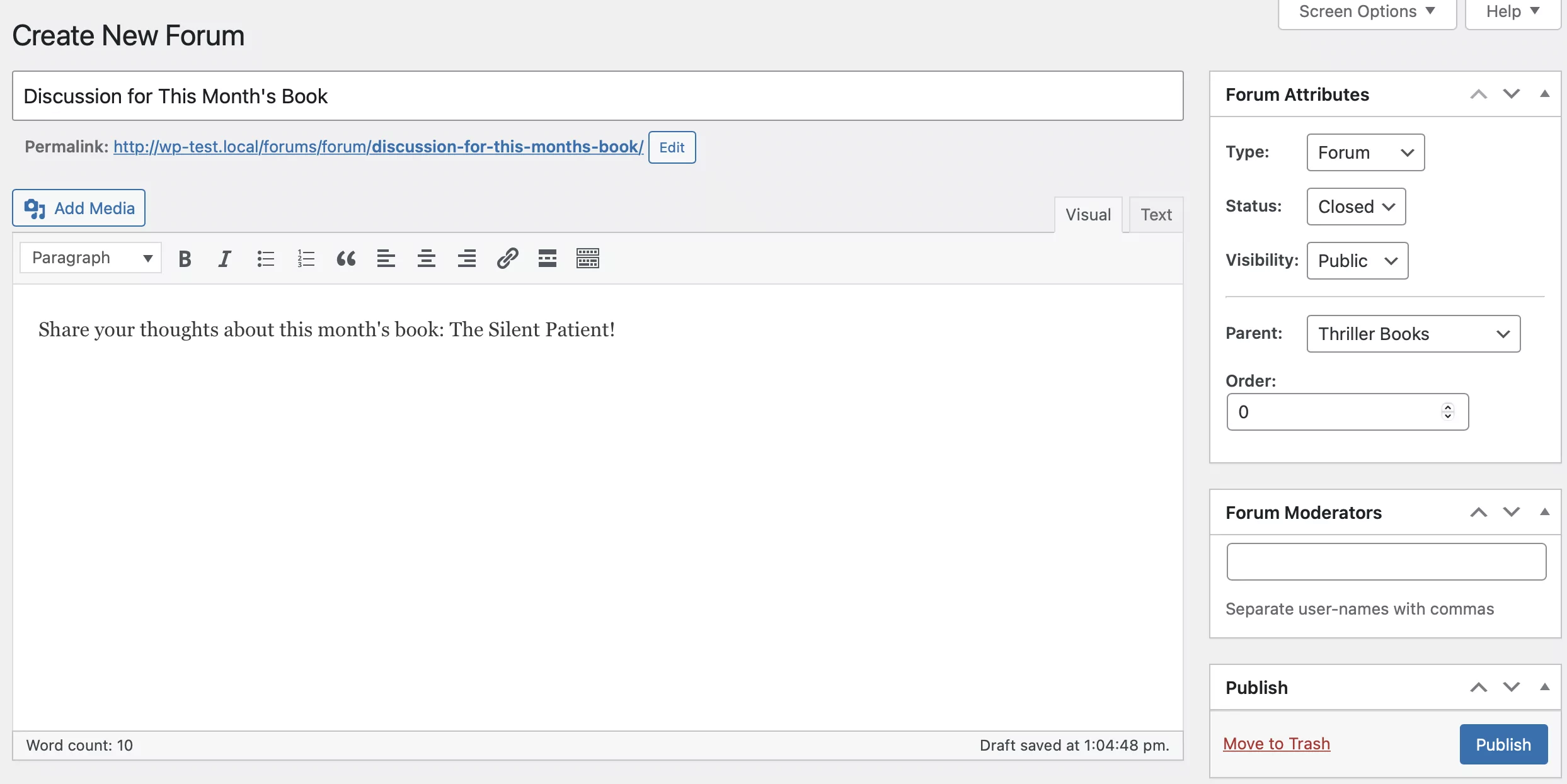Image resolution: width=1567 pixels, height=784 pixels.
Task: Collapse the Publish panel
Action: tap(1544, 688)
